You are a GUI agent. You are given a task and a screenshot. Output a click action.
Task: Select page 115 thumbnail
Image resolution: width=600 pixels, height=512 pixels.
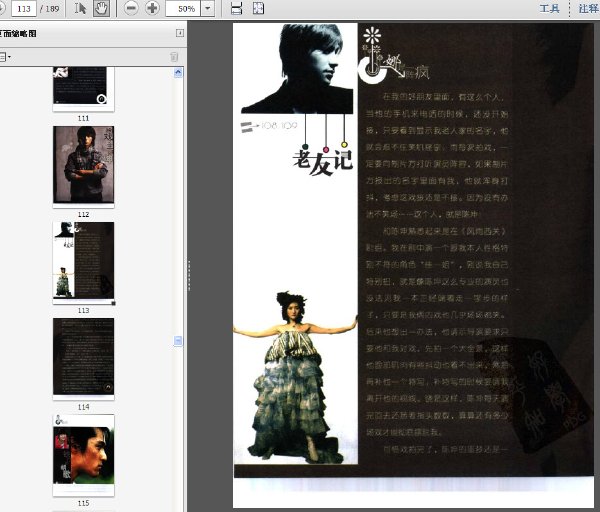click(x=83, y=454)
